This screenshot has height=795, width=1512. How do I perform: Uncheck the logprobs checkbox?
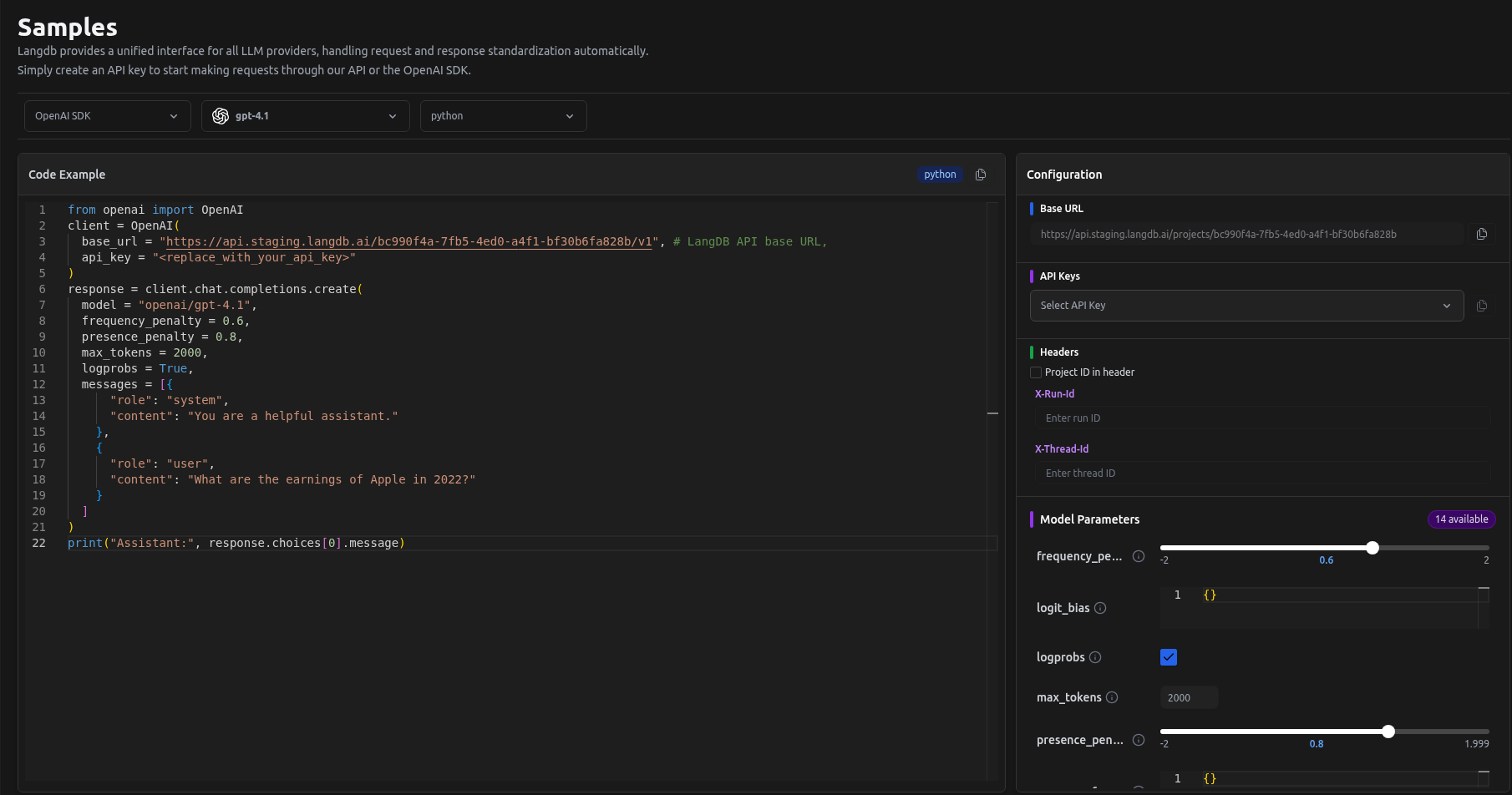(1168, 657)
